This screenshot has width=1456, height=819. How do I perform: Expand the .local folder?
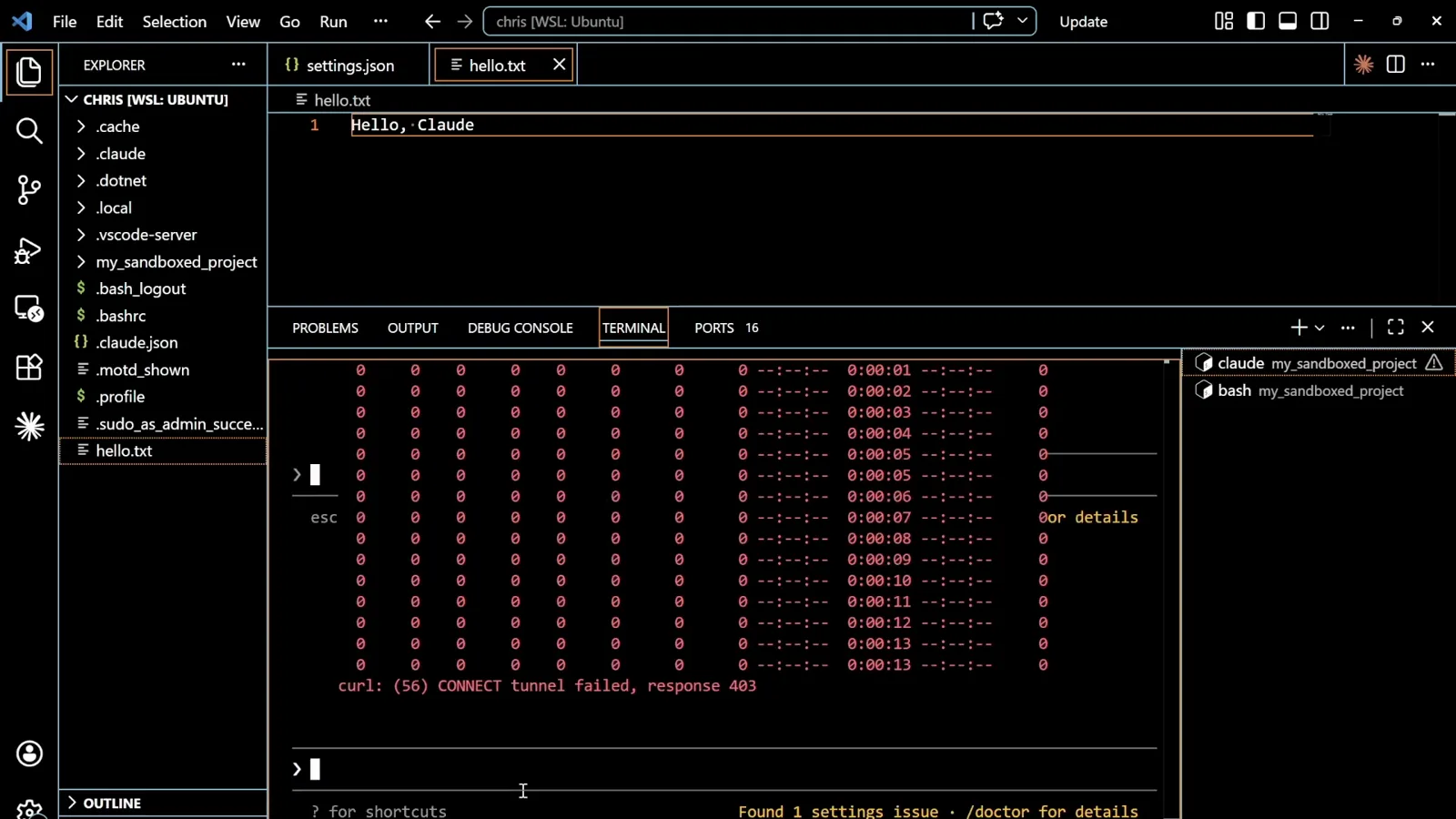click(x=163, y=207)
